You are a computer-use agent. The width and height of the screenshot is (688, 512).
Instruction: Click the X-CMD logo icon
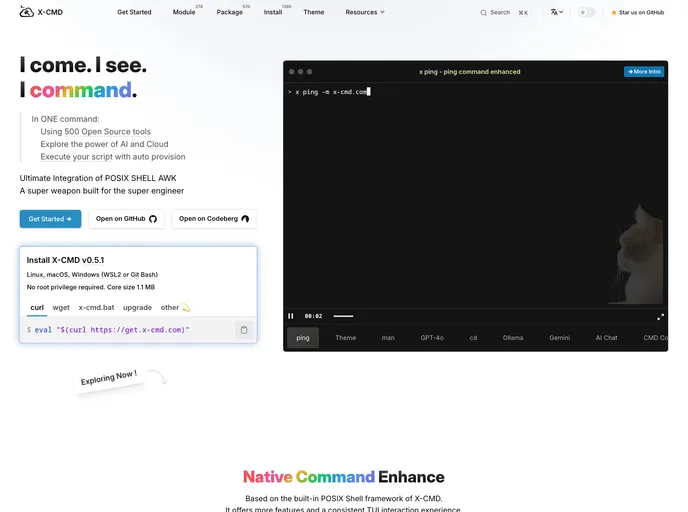(x=26, y=12)
